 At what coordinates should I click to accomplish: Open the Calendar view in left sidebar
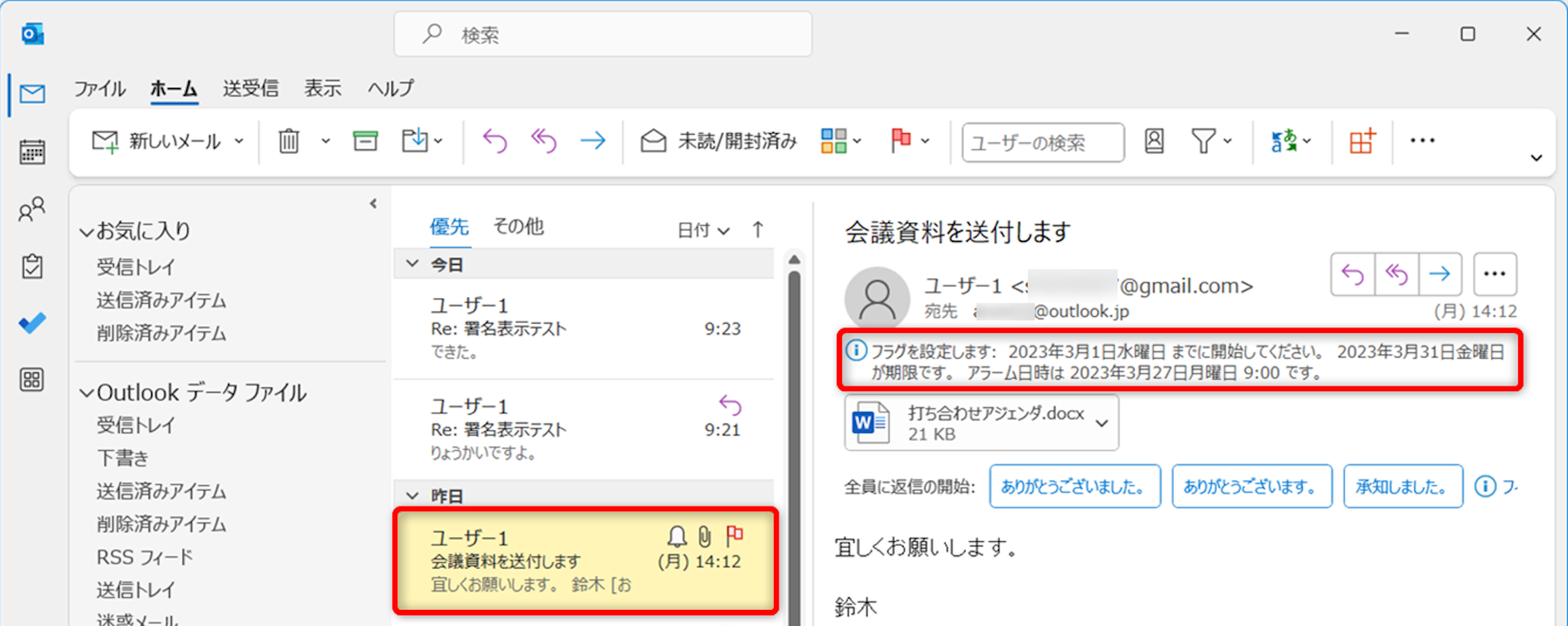coord(32,152)
